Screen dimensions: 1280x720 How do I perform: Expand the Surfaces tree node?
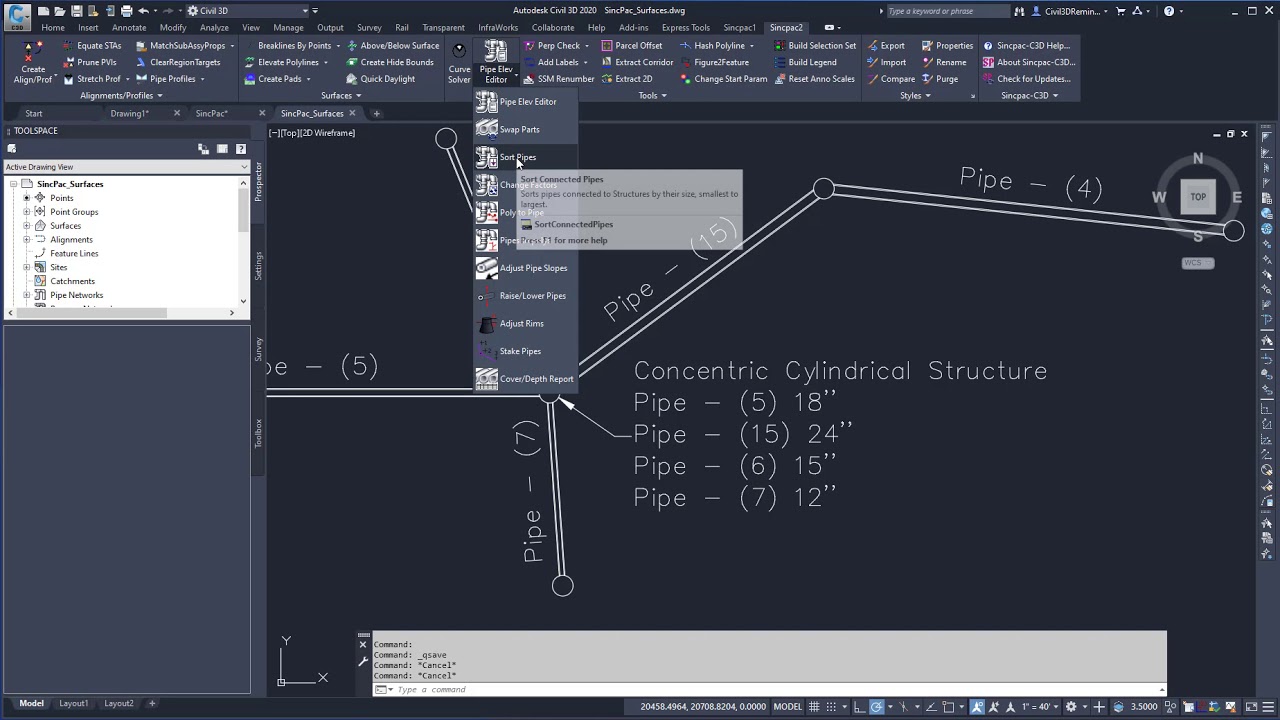point(27,226)
